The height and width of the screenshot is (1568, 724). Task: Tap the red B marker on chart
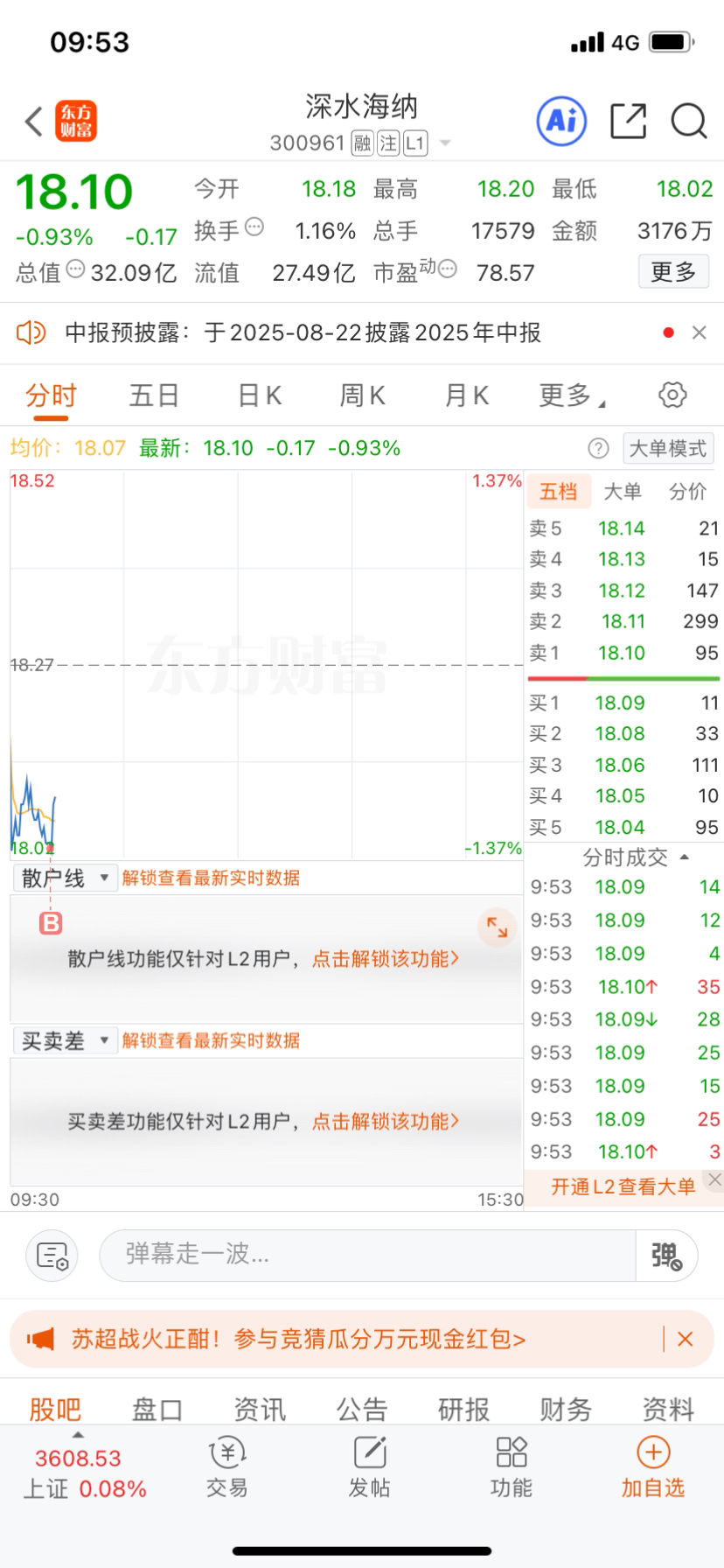[x=52, y=922]
